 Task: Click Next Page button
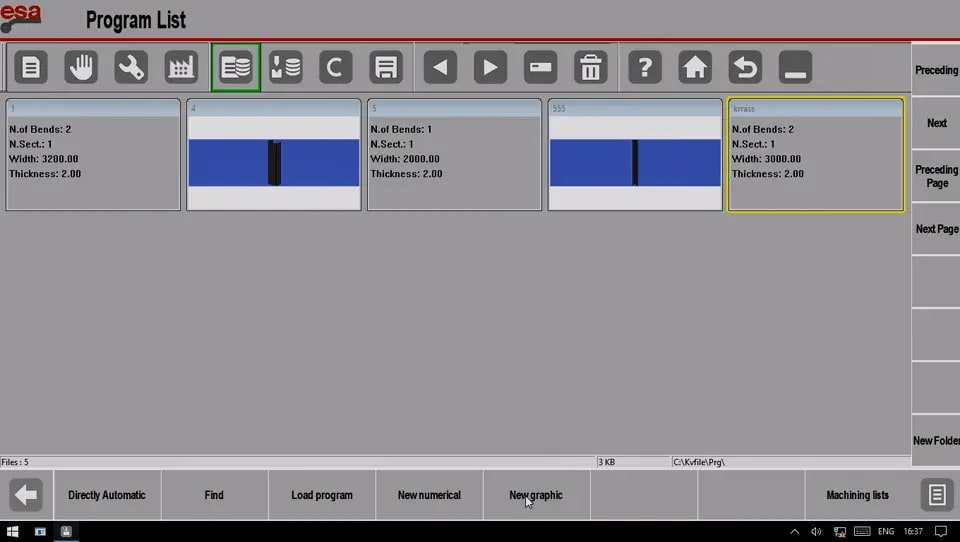click(x=936, y=229)
